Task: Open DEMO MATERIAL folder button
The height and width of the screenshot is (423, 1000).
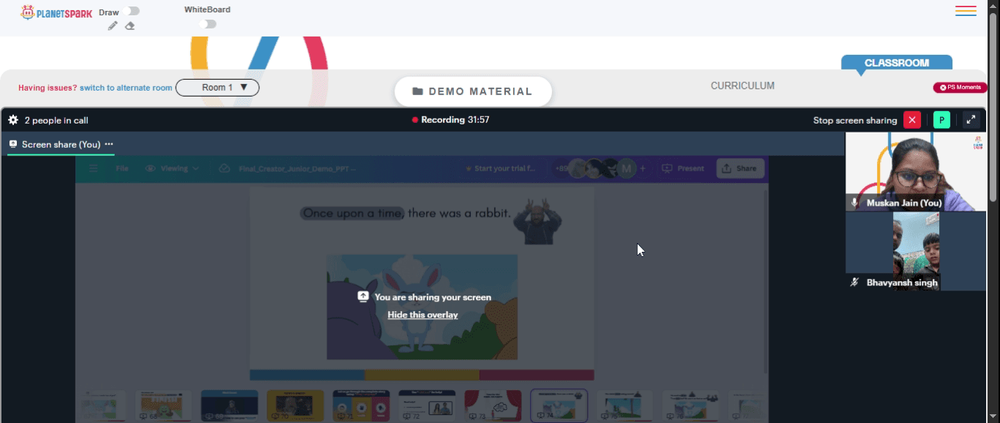Action: click(473, 91)
